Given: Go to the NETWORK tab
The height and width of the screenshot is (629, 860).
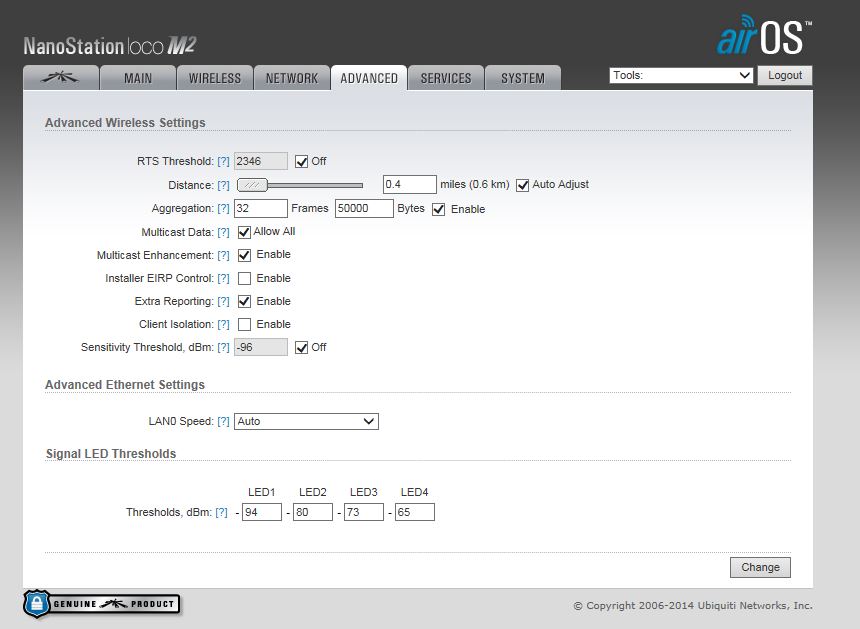Looking at the screenshot, I should pyautogui.click(x=292, y=78).
